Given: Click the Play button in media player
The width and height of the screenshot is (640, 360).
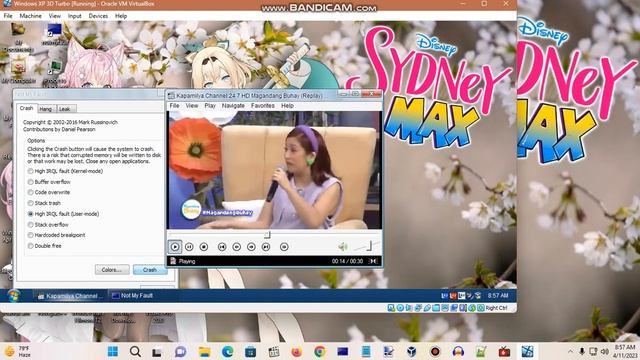Looking at the screenshot, I should point(175,247).
